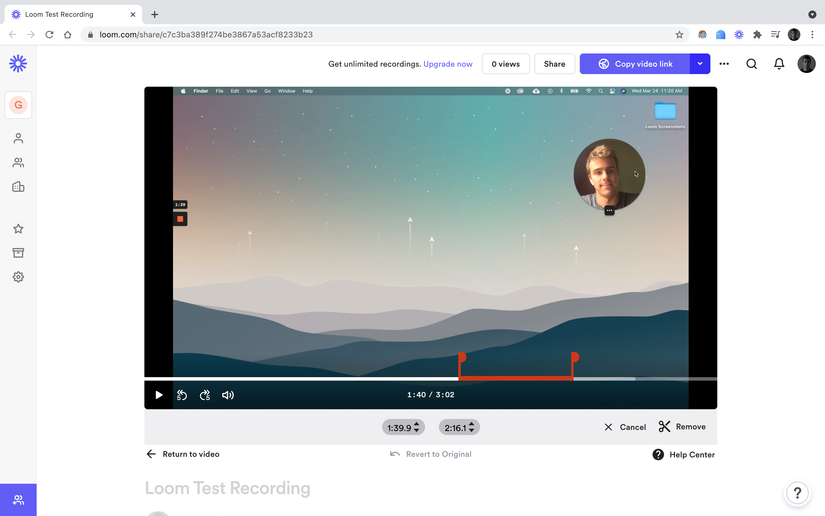825x516 pixels.
Task: Mute the video volume
Action: (x=228, y=395)
